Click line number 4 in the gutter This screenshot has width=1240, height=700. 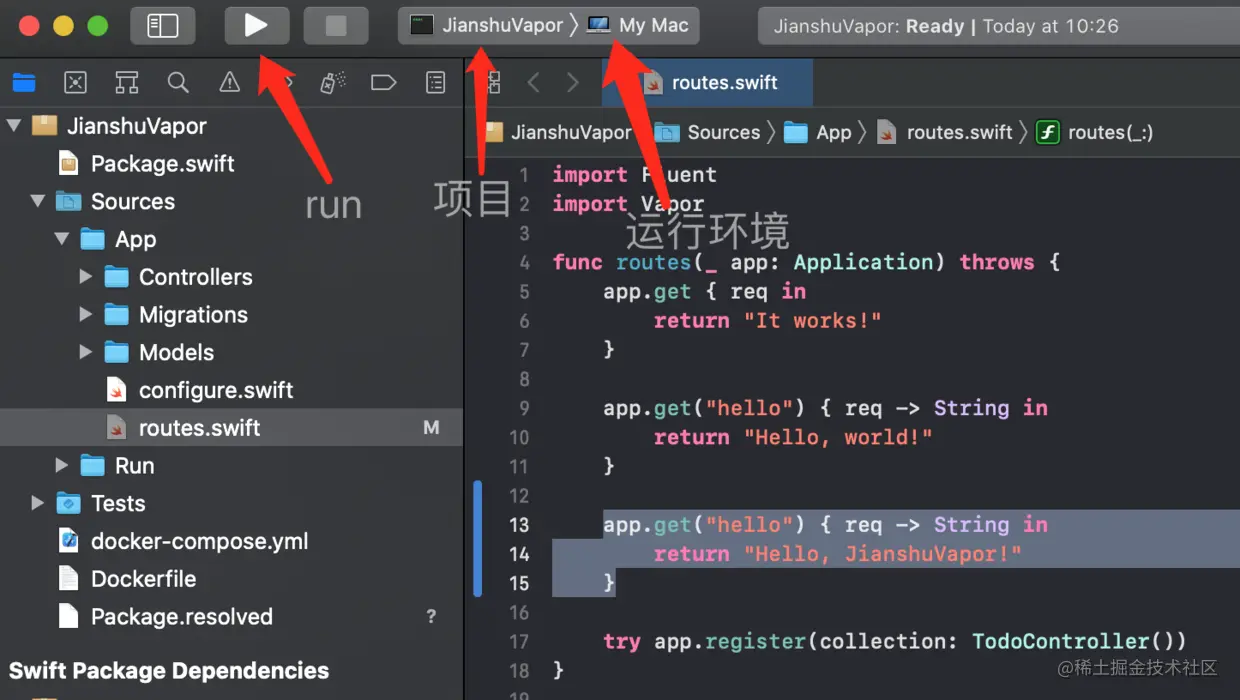[x=524, y=262]
